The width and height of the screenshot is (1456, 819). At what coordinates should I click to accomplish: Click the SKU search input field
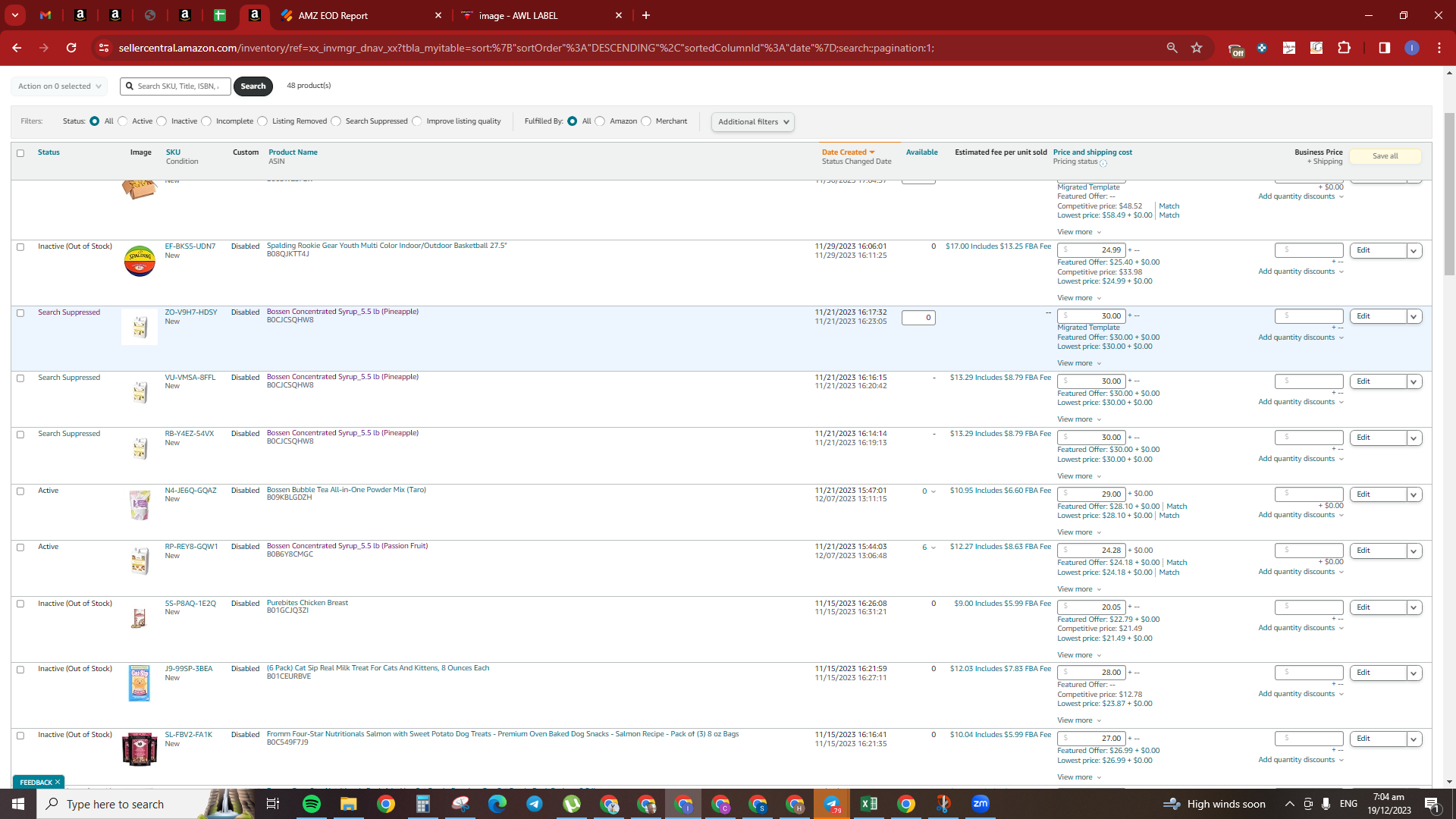coord(175,86)
